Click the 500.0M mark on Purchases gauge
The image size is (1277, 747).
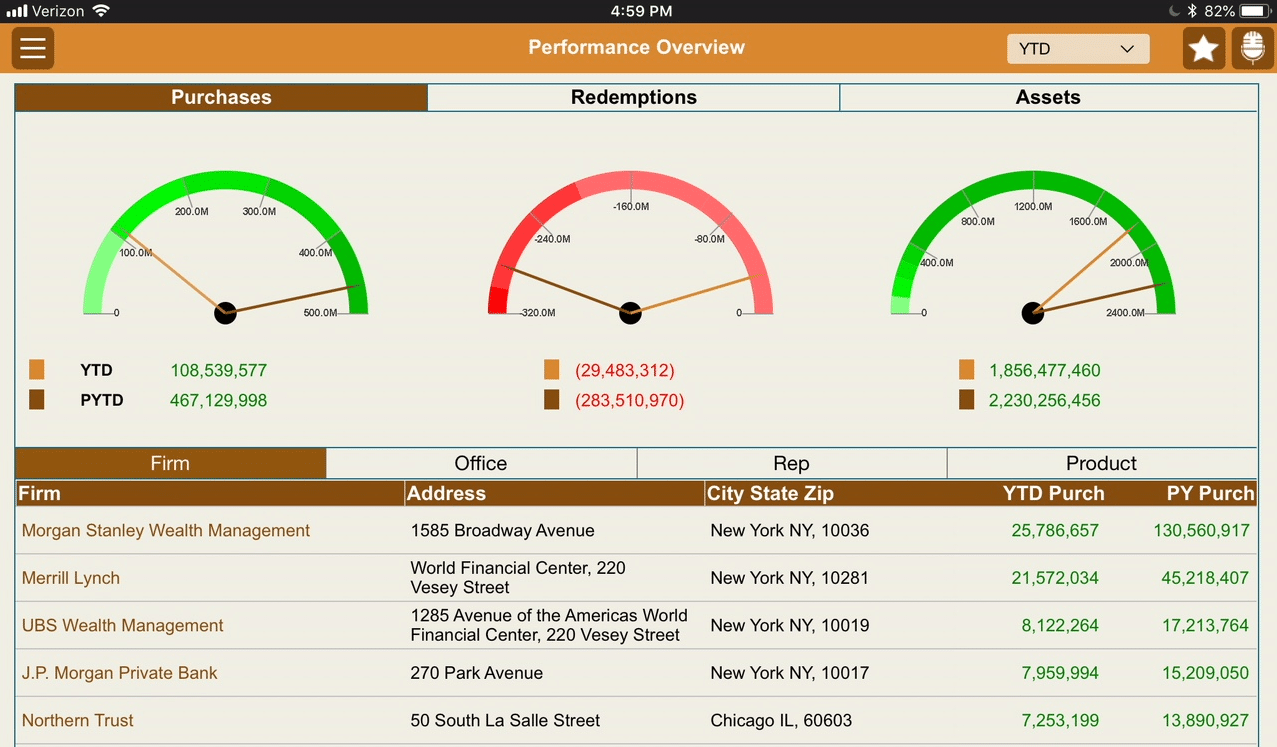(320, 313)
